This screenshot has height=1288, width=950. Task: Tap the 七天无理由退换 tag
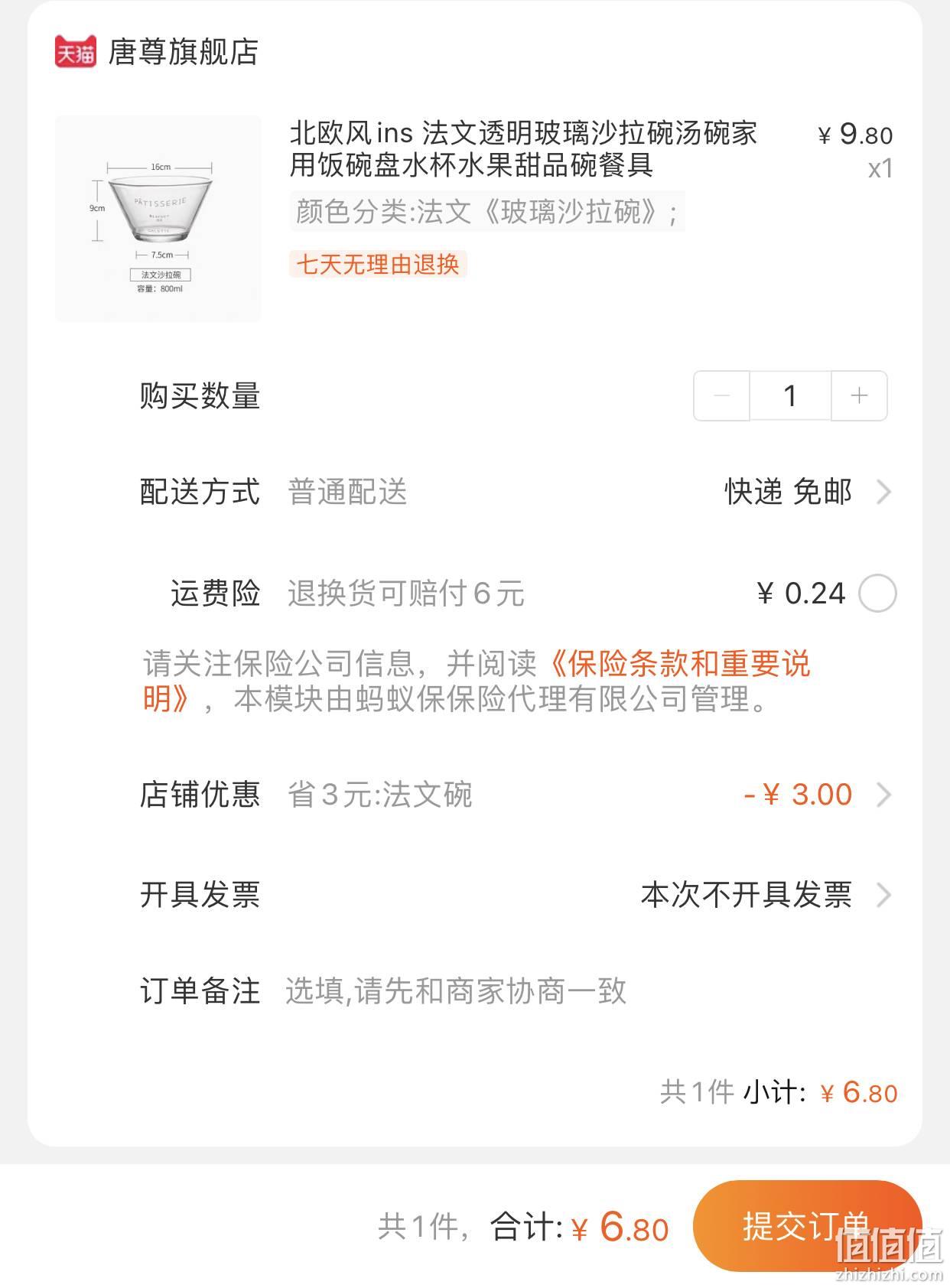(378, 265)
